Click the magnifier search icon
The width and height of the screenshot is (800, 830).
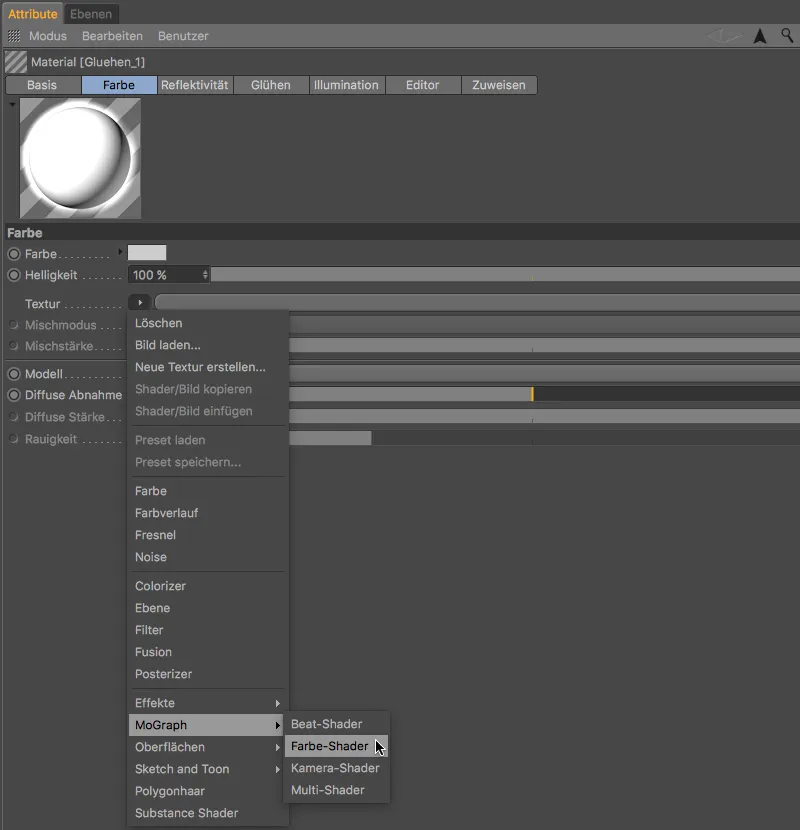click(x=787, y=35)
